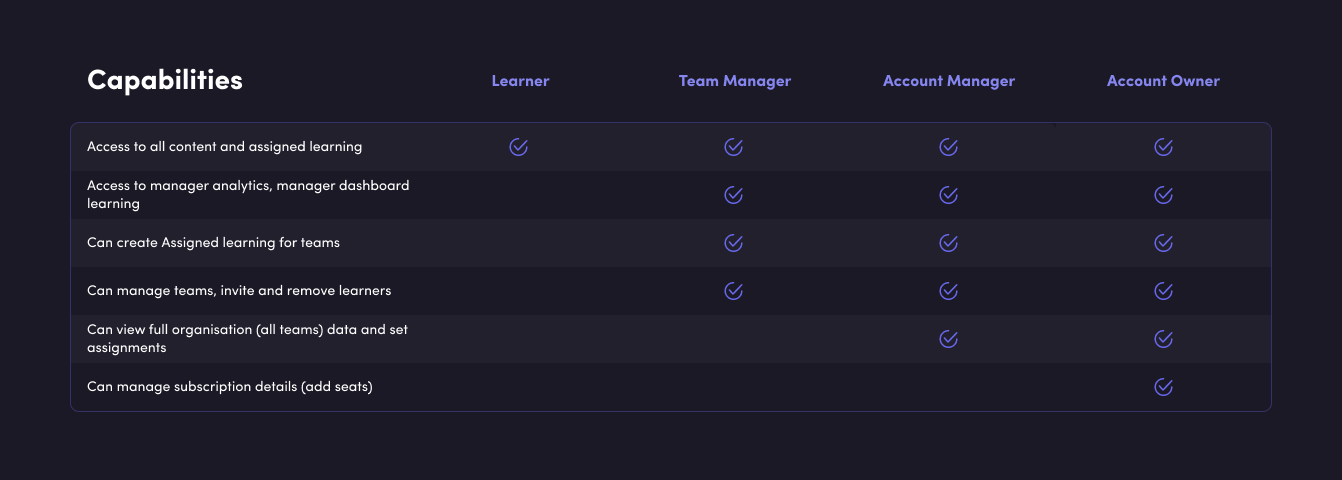Click Team Manager checkmark for manager analytics row
The width and height of the screenshot is (1342, 480).
pos(733,195)
